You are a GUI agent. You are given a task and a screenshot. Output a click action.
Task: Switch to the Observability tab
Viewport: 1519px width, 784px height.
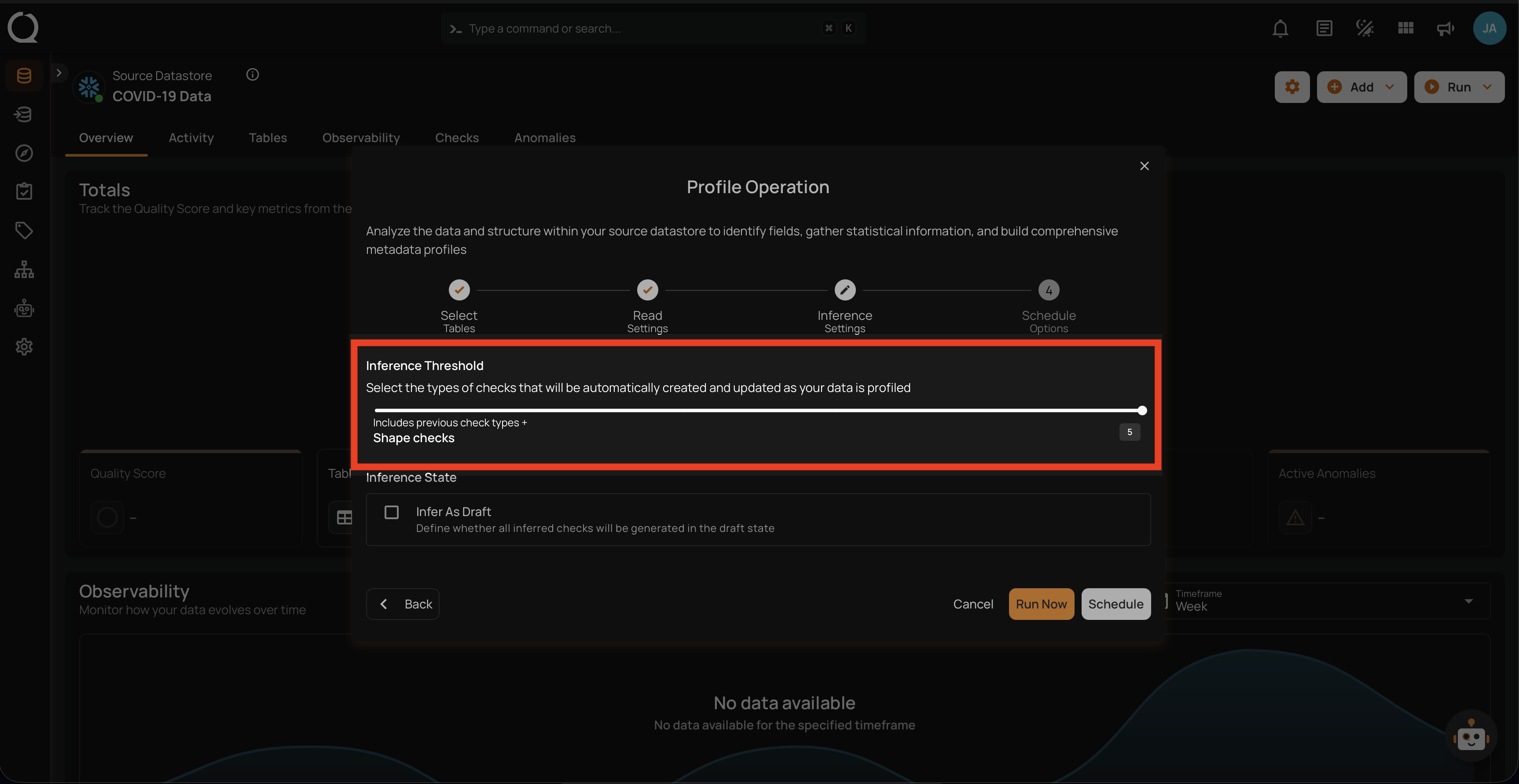tap(361, 138)
